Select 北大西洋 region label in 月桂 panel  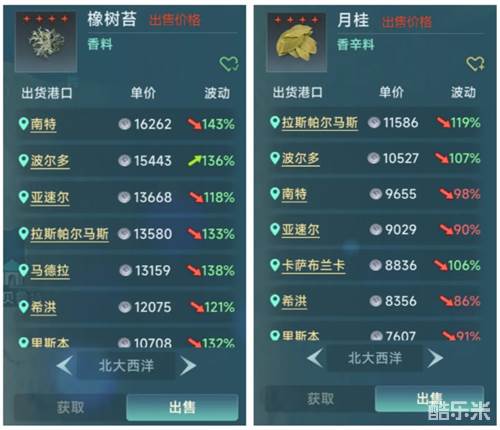pyautogui.click(x=375, y=358)
